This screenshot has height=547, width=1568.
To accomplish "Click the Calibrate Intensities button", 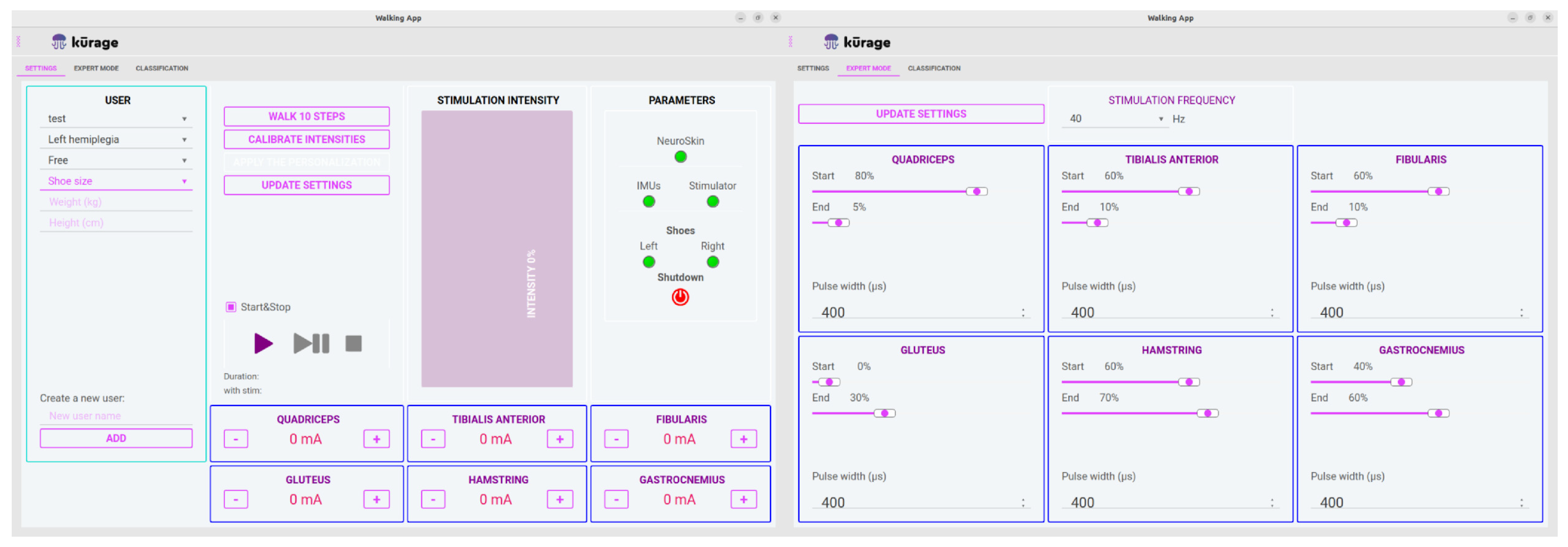I will coord(306,140).
